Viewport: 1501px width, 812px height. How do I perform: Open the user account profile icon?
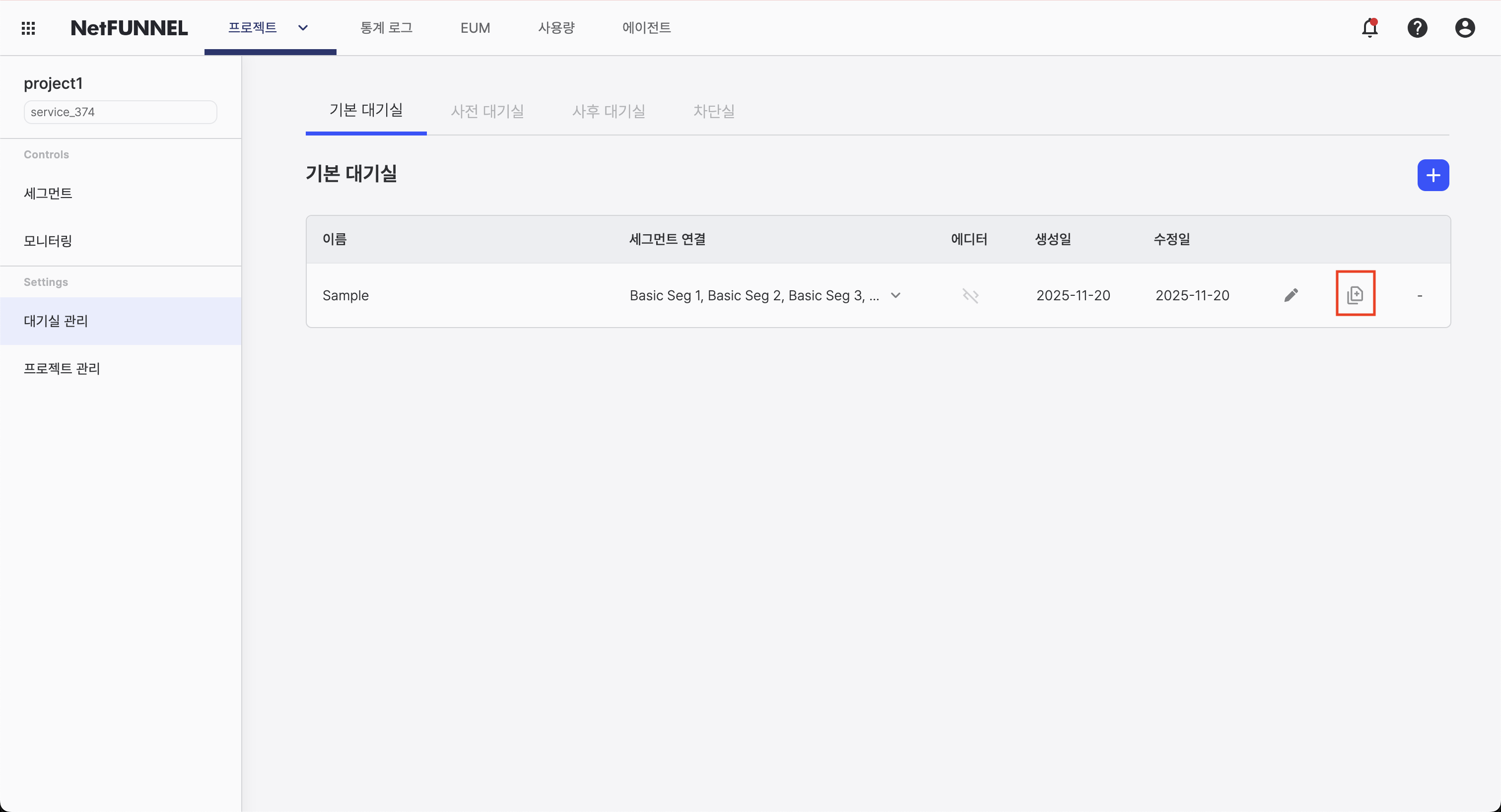click(x=1464, y=28)
